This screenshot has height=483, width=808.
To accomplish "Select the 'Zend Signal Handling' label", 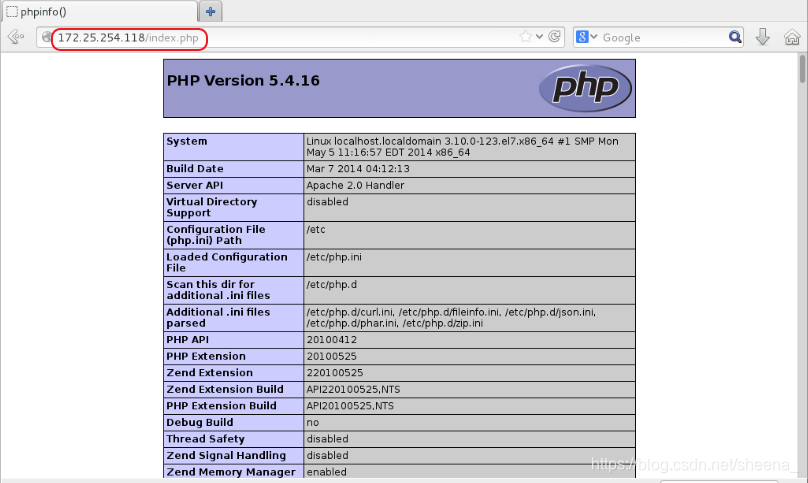I will click(226, 455).
